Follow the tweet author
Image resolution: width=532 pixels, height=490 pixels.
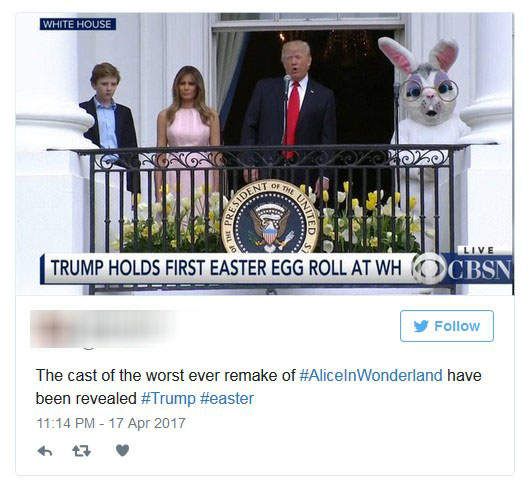tap(447, 326)
